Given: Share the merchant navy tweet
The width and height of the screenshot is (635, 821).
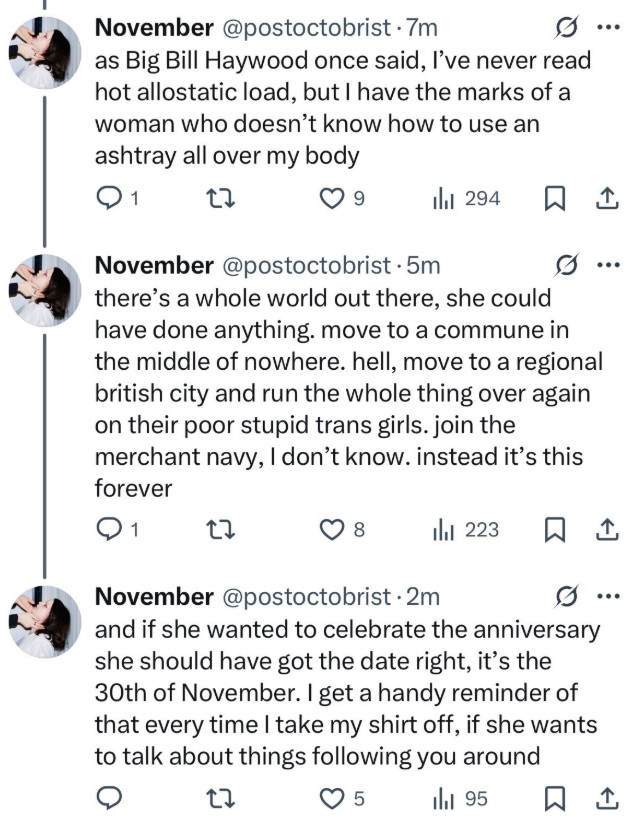Looking at the screenshot, I should pos(606,529).
